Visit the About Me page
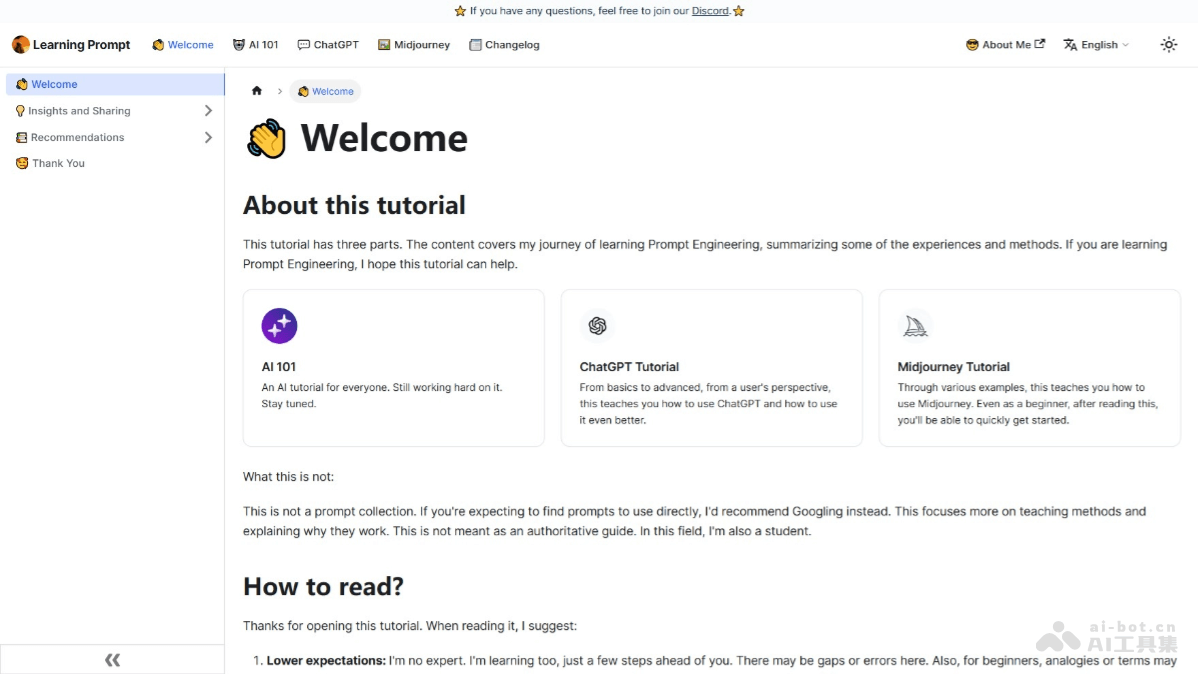The image size is (1200, 675). point(1003,44)
